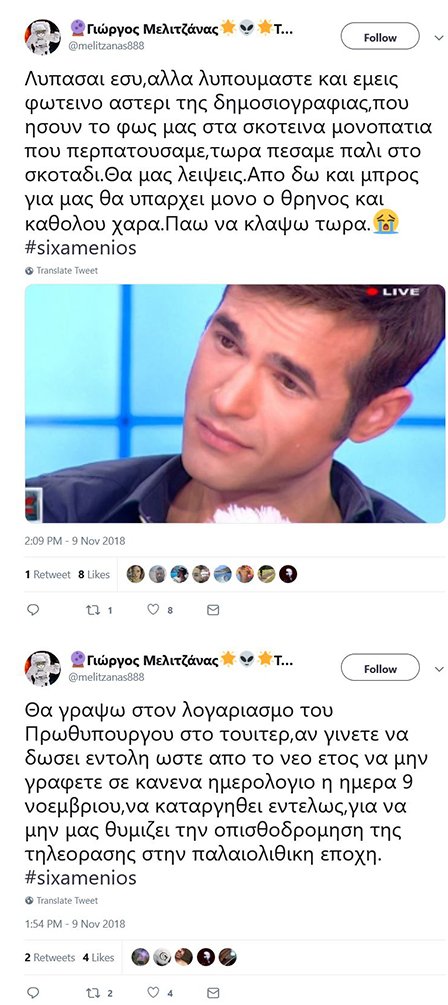Open the LIVE TV photo in first tweet
This screenshot has width=448, height=1005.
pyautogui.click(x=235, y=403)
